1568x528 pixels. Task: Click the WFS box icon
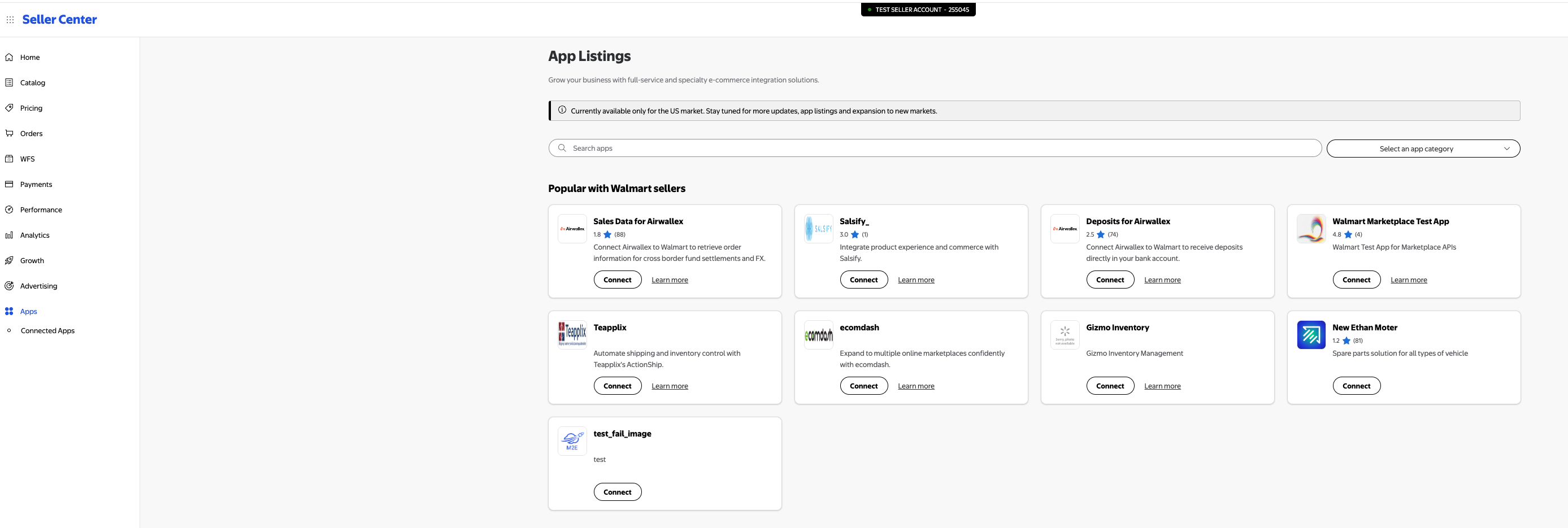click(x=9, y=159)
